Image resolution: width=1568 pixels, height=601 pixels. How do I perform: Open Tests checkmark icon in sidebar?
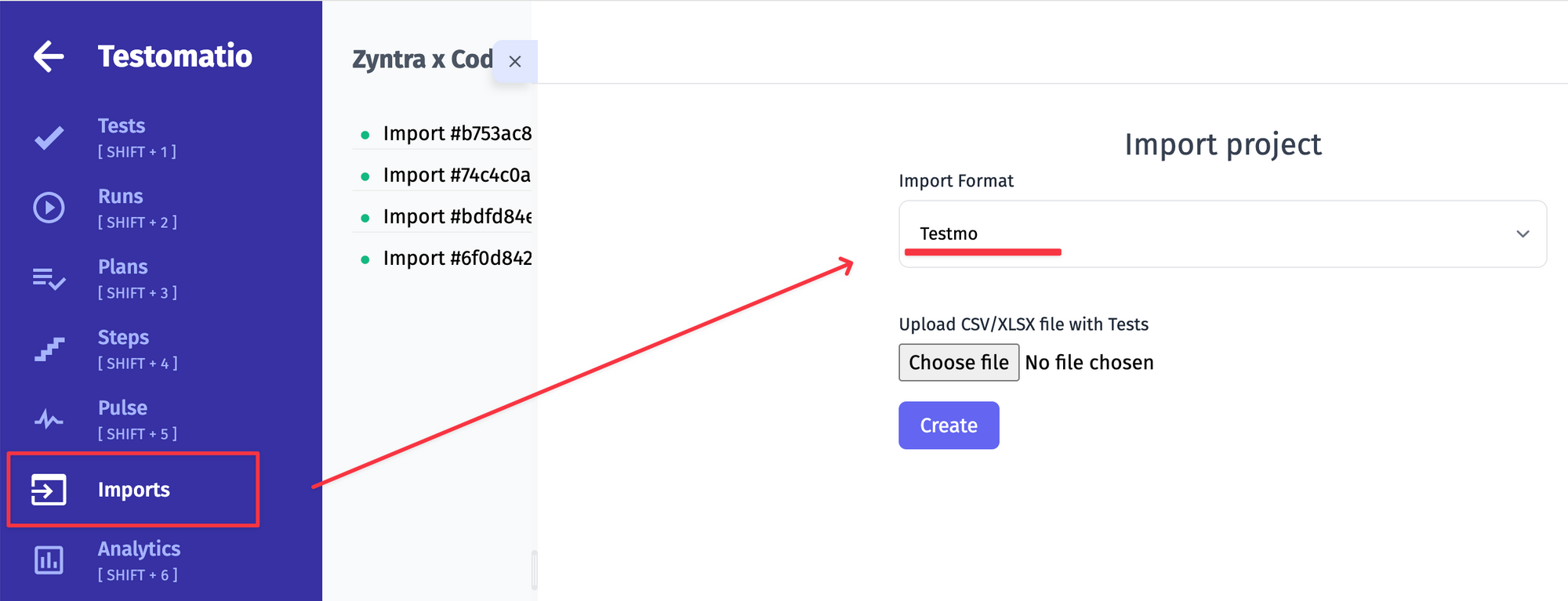(x=49, y=138)
